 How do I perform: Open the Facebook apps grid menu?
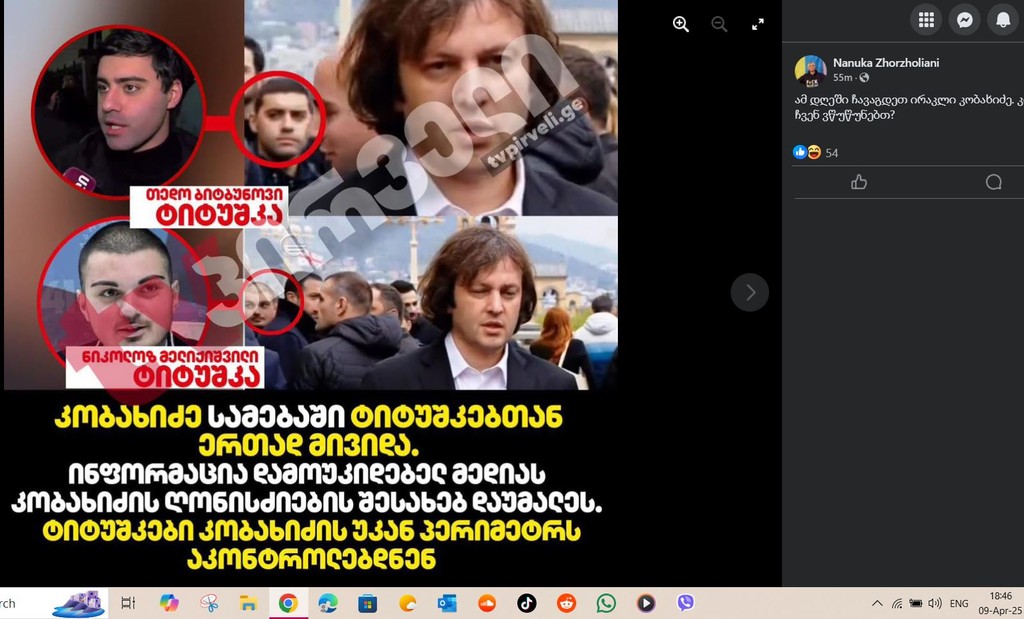click(925, 19)
